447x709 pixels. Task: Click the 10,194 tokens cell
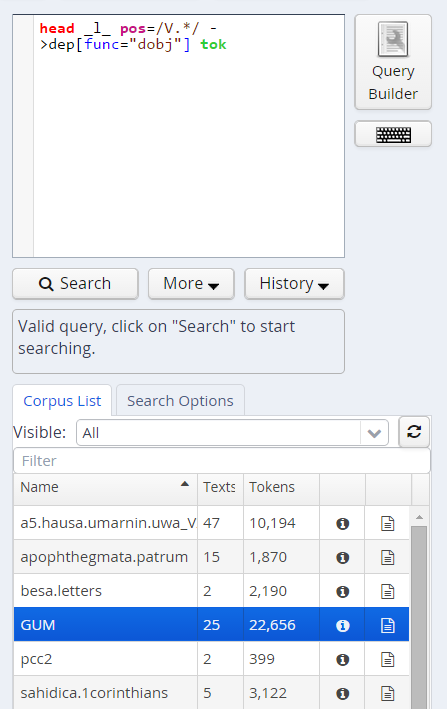coord(281,523)
